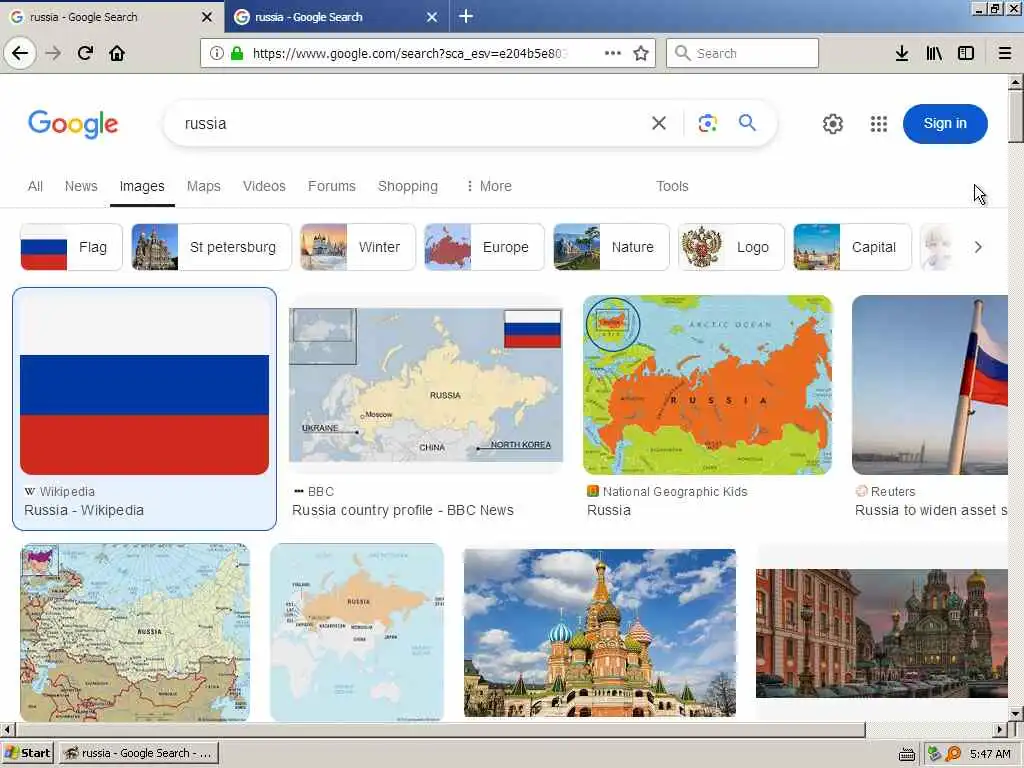Open a new browser tab

tap(466, 16)
